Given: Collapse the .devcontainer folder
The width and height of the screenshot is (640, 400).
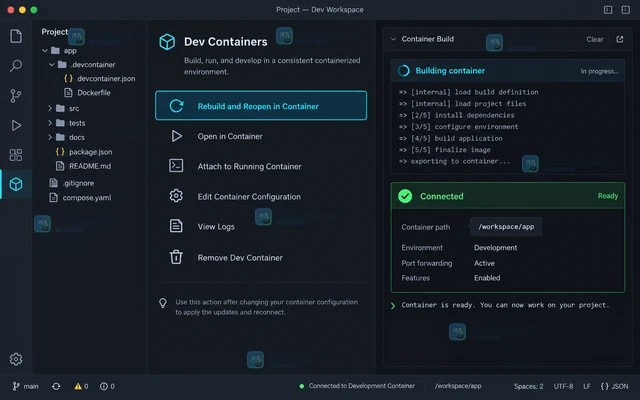Looking at the screenshot, I should (x=51, y=64).
